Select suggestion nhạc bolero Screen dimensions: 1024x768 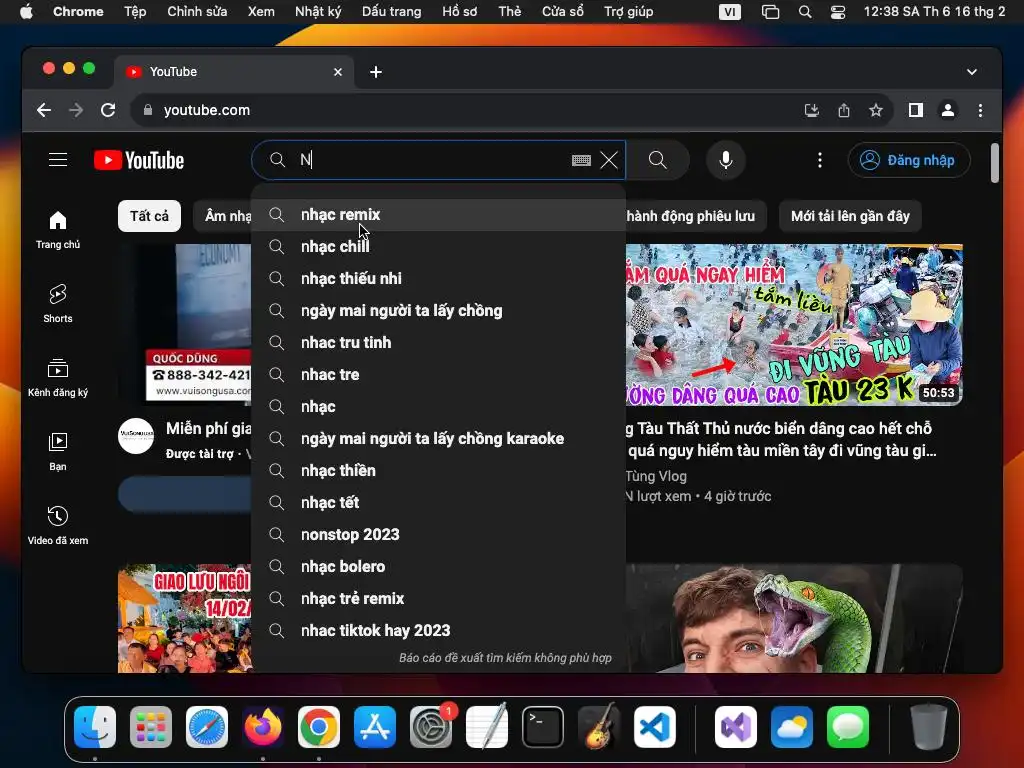438,567
